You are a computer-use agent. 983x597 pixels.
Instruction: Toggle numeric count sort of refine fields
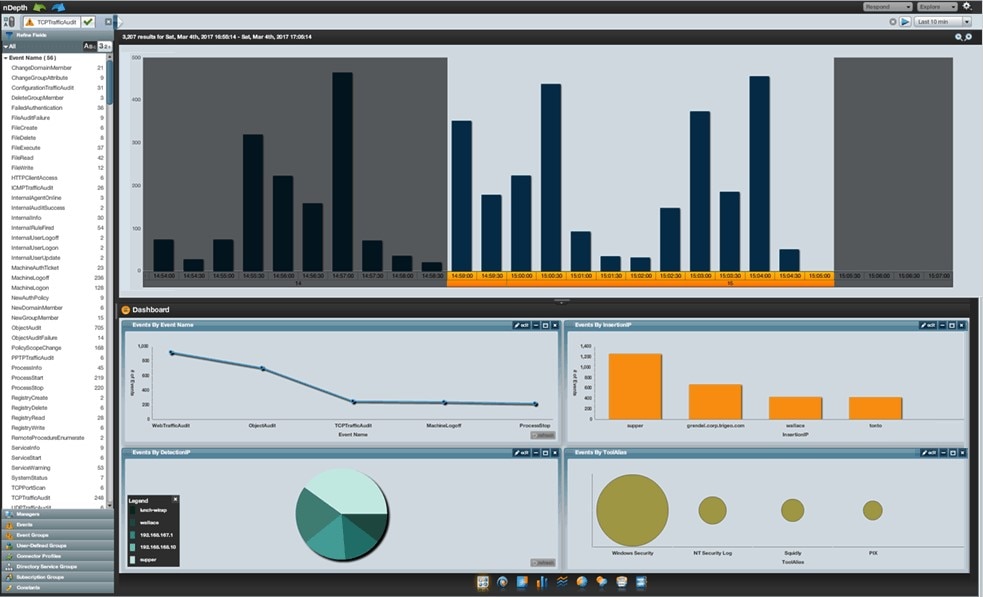[105, 46]
